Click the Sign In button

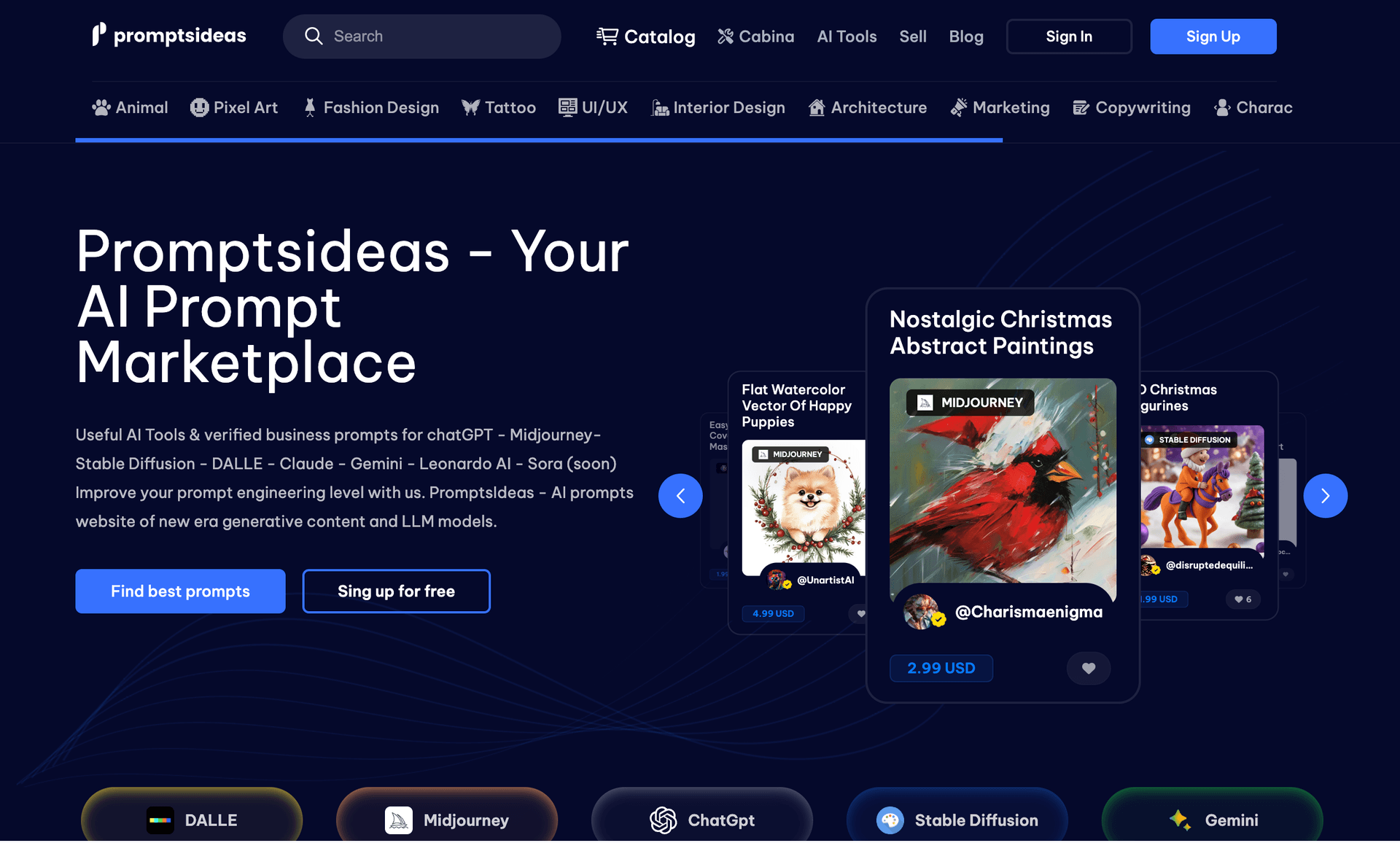(x=1069, y=36)
